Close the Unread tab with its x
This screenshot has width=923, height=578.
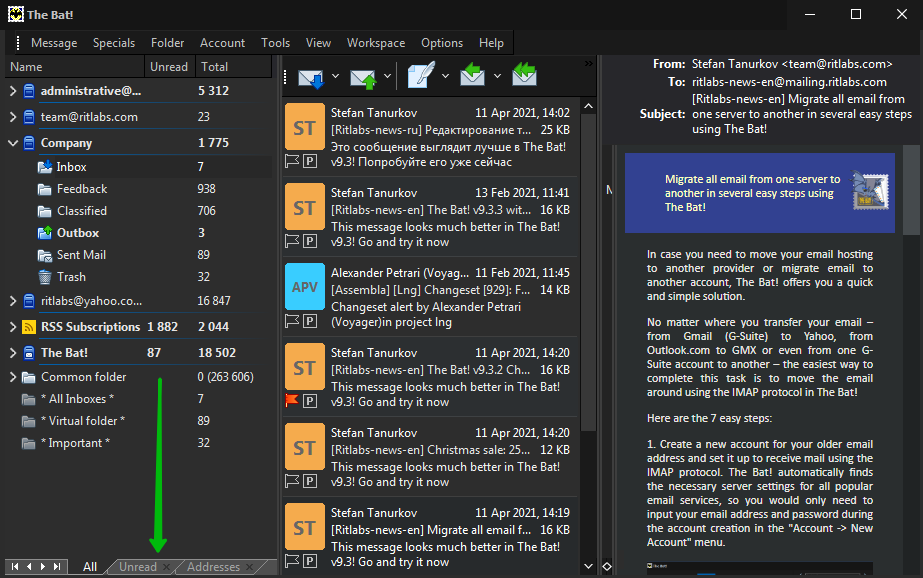(167, 567)
